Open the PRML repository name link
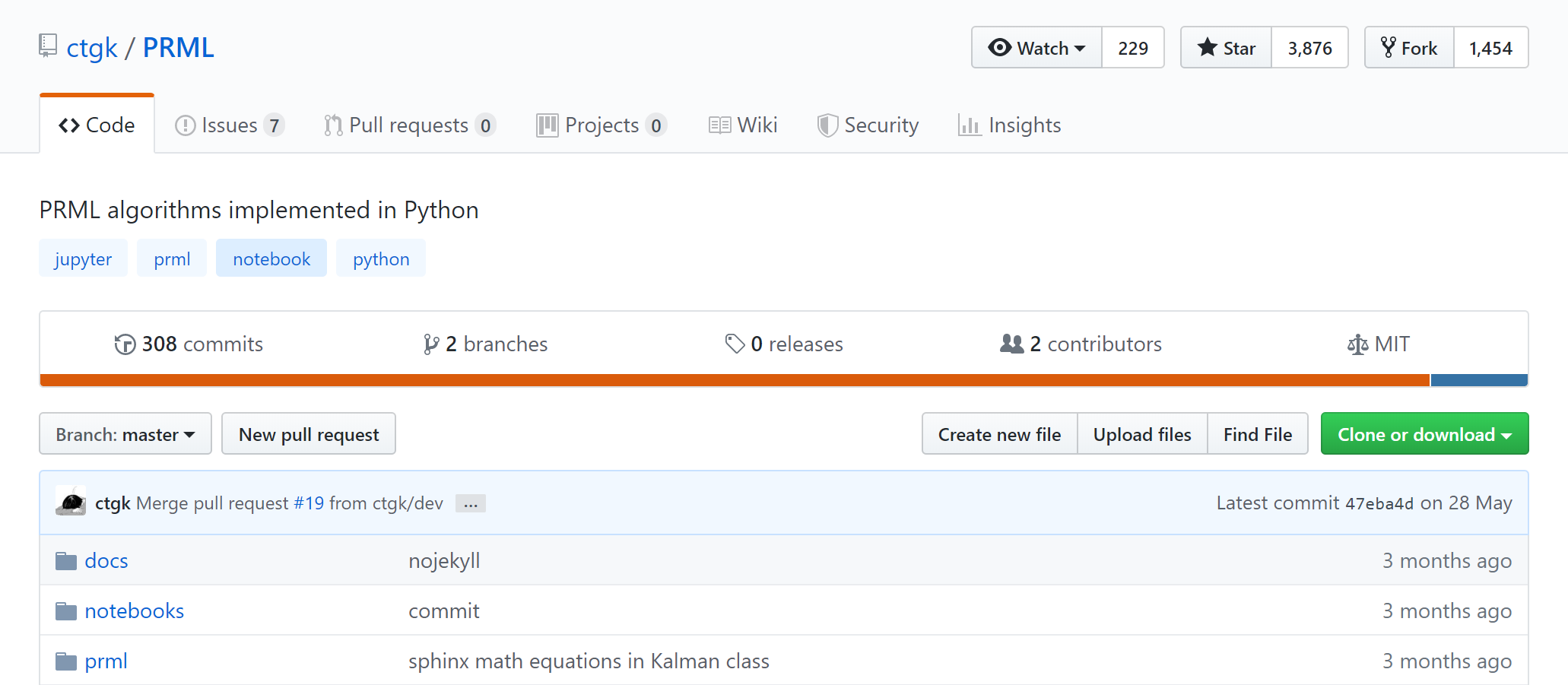Viewport: 1568px width, 685px height. pyautogui.click(x=179, y=48)
